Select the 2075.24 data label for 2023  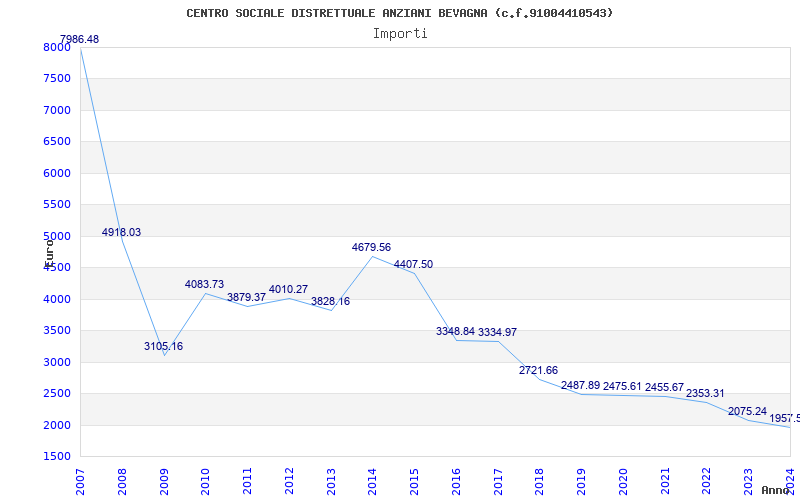point(747,412)
